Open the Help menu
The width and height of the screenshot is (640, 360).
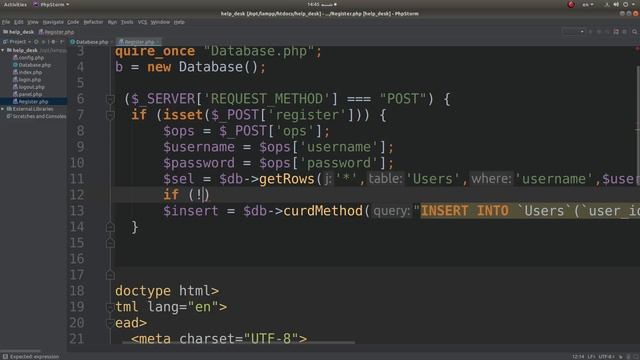pyautogui.click(x=179, y=22)
